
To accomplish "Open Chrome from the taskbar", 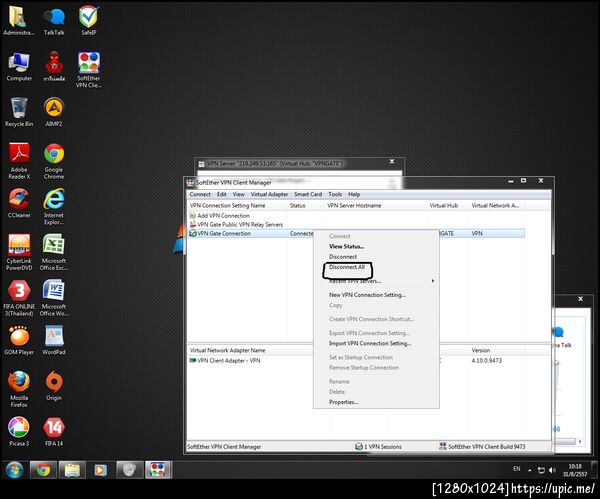I will (43, 470).
